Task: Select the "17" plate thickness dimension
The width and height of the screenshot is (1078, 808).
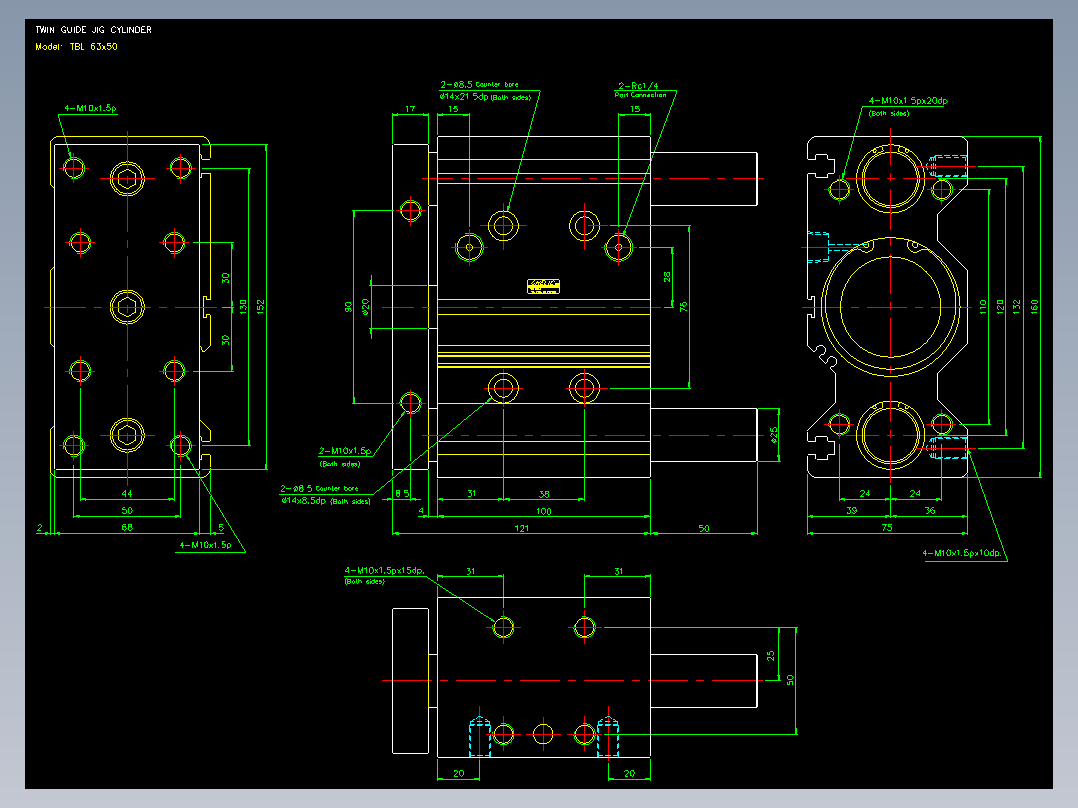Action: click(410, 109)
